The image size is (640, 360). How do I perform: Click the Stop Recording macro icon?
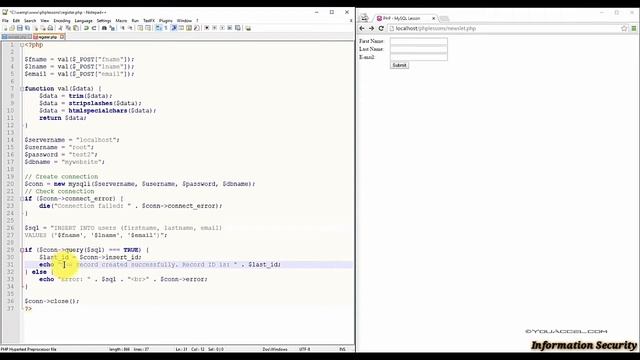point(215,28)
